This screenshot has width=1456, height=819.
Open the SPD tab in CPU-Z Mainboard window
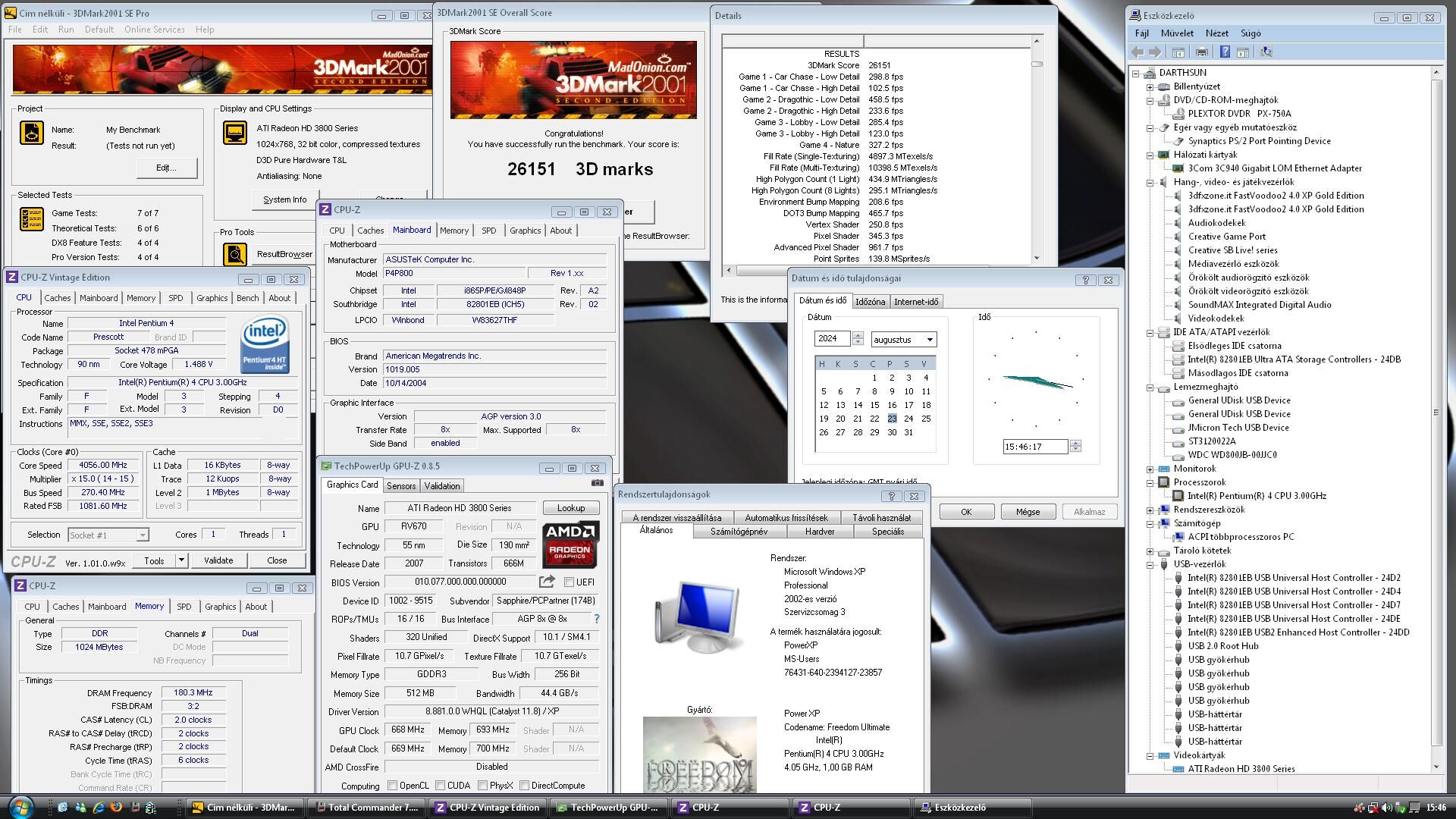click(488, 231)
